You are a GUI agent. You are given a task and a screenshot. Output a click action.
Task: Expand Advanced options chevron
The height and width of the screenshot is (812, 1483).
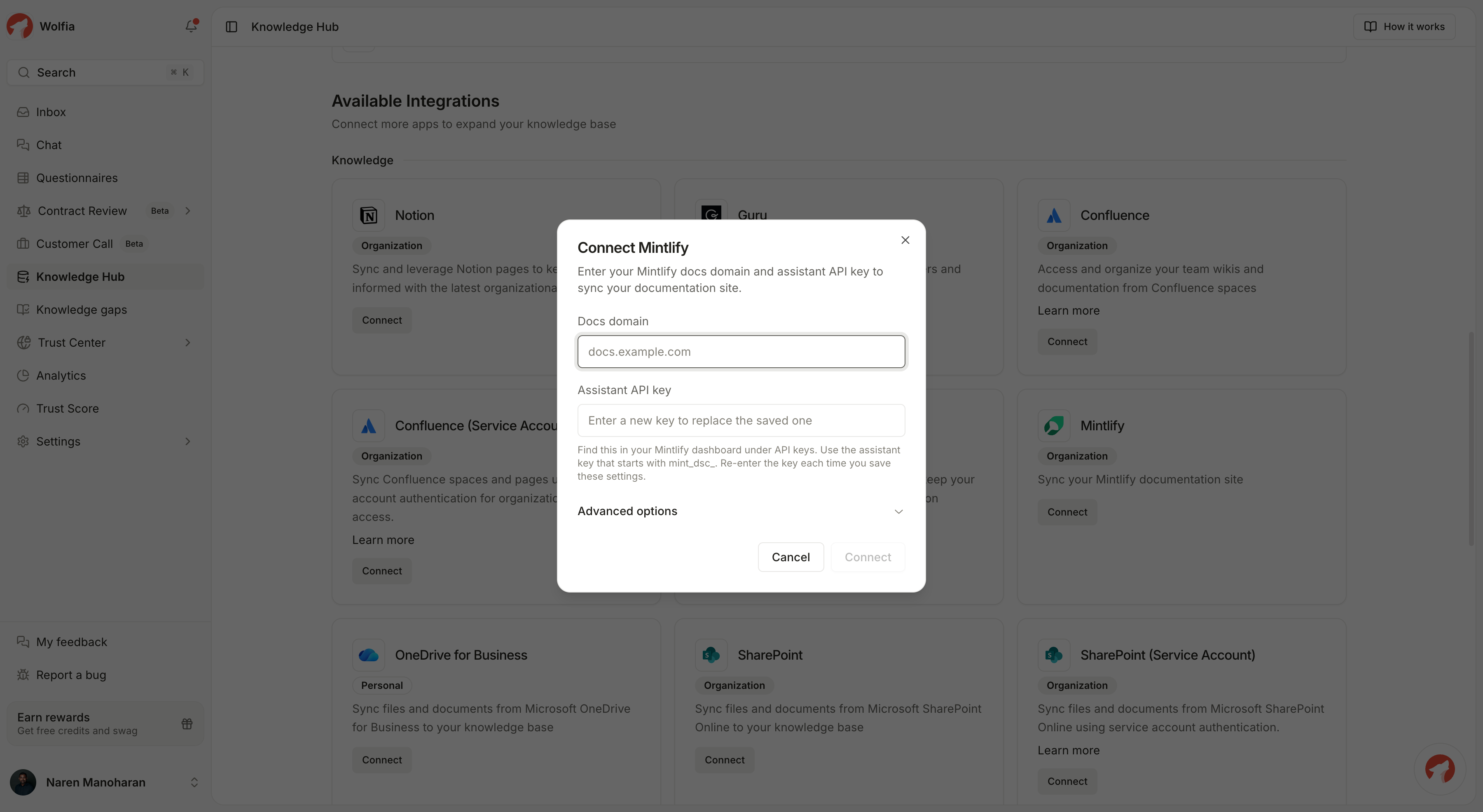[898, 511]
